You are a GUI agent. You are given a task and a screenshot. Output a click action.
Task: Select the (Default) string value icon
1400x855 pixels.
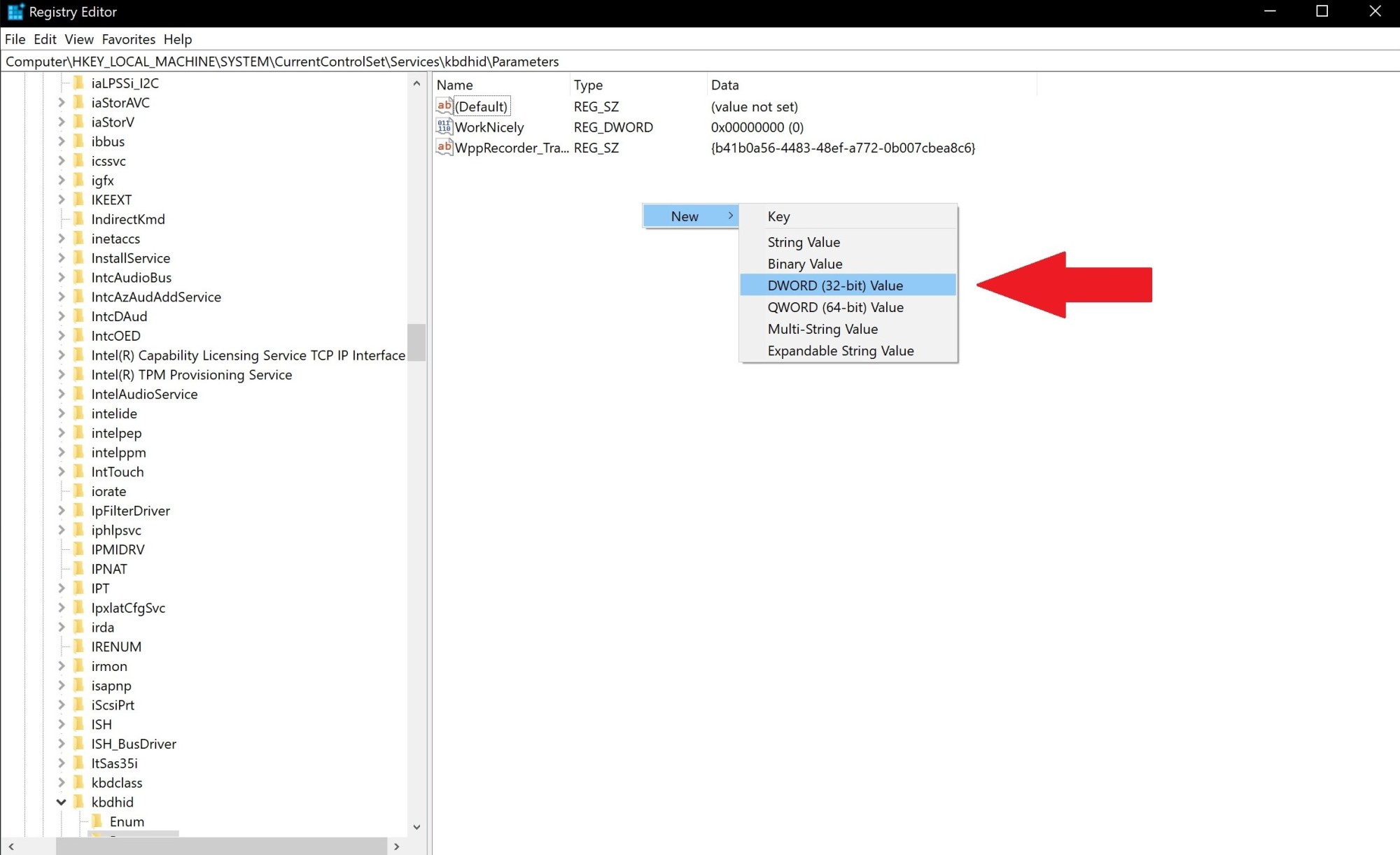(444, 106)
